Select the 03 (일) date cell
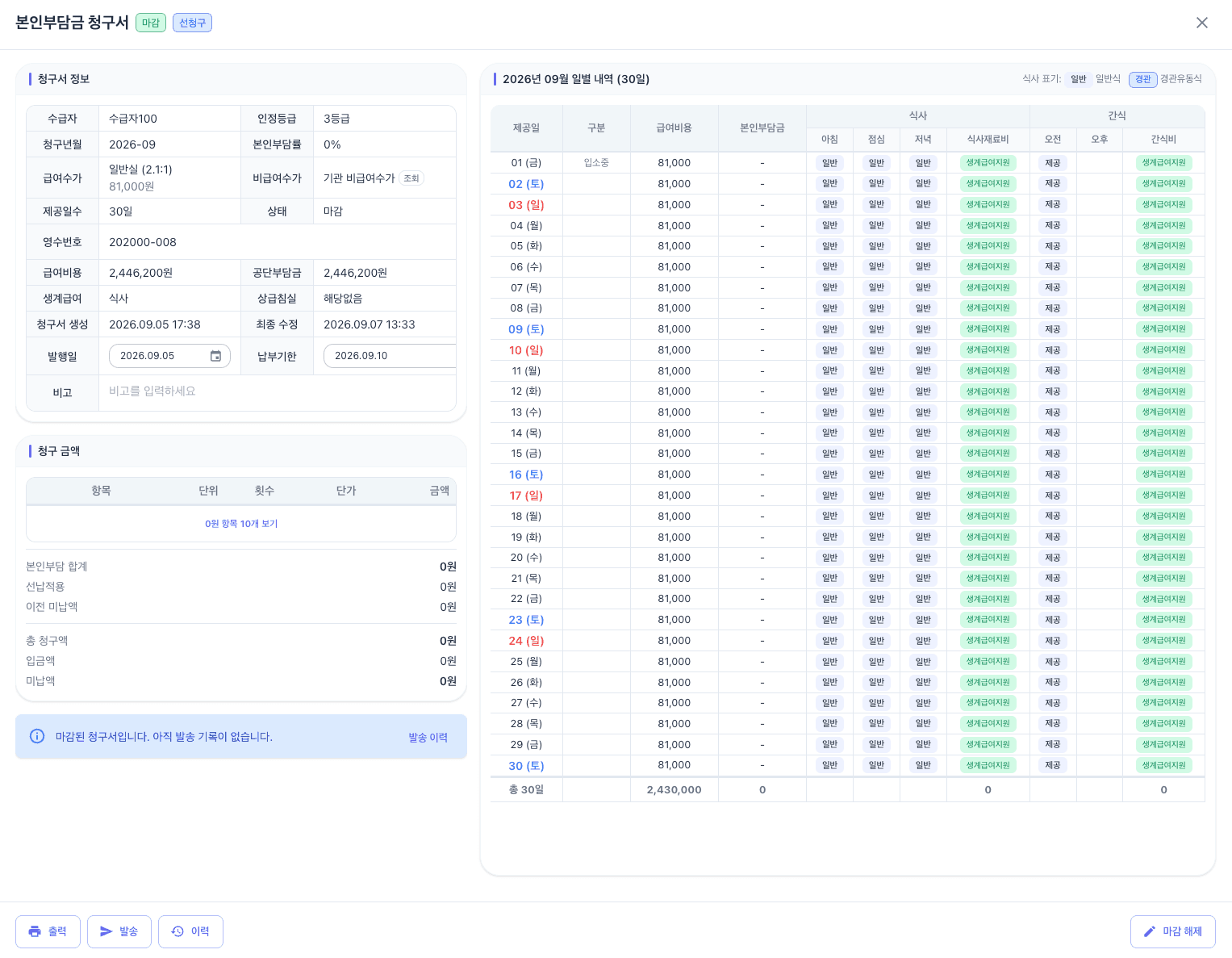 tap(526, 205)
